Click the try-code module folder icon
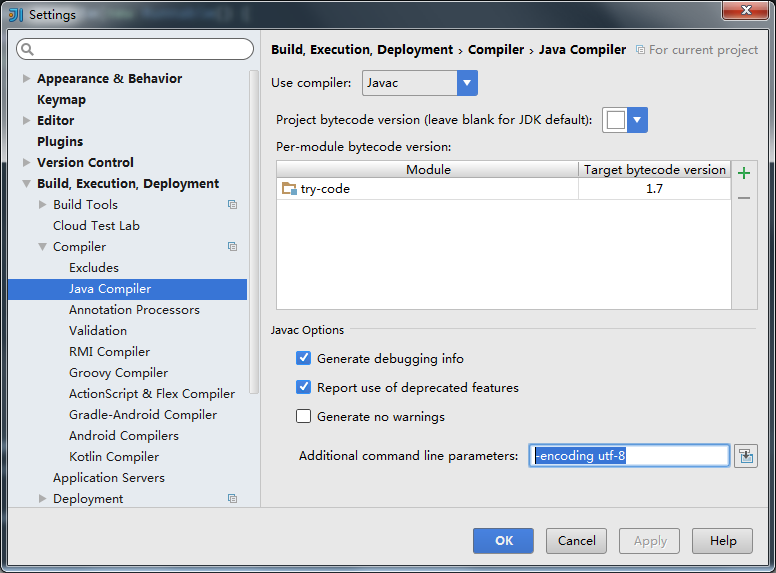 coord(289,189)
